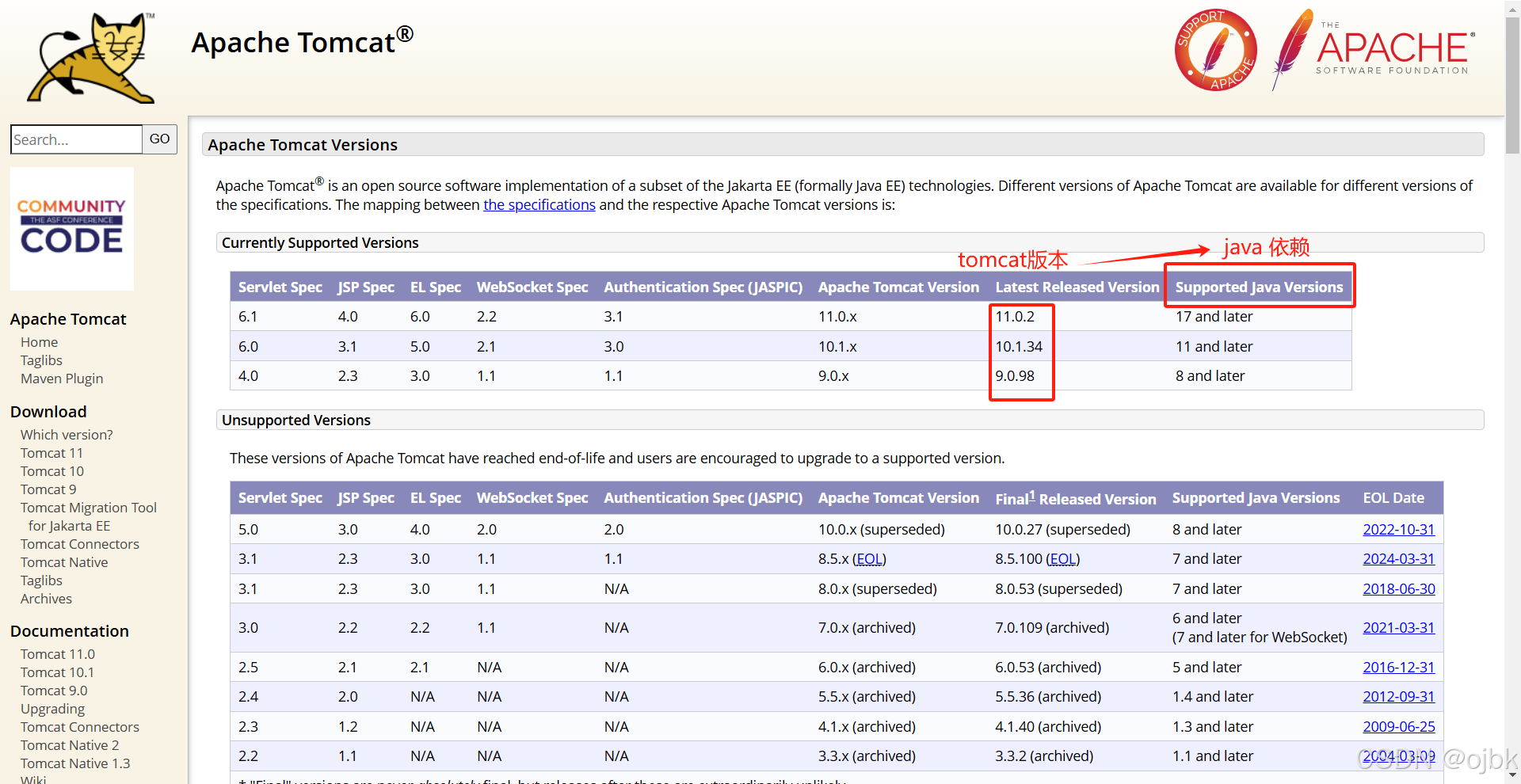1521x784 pixels.
Task: Open Tomcat Native 1.3 documentation link
Action: click(x=75, y=763)
